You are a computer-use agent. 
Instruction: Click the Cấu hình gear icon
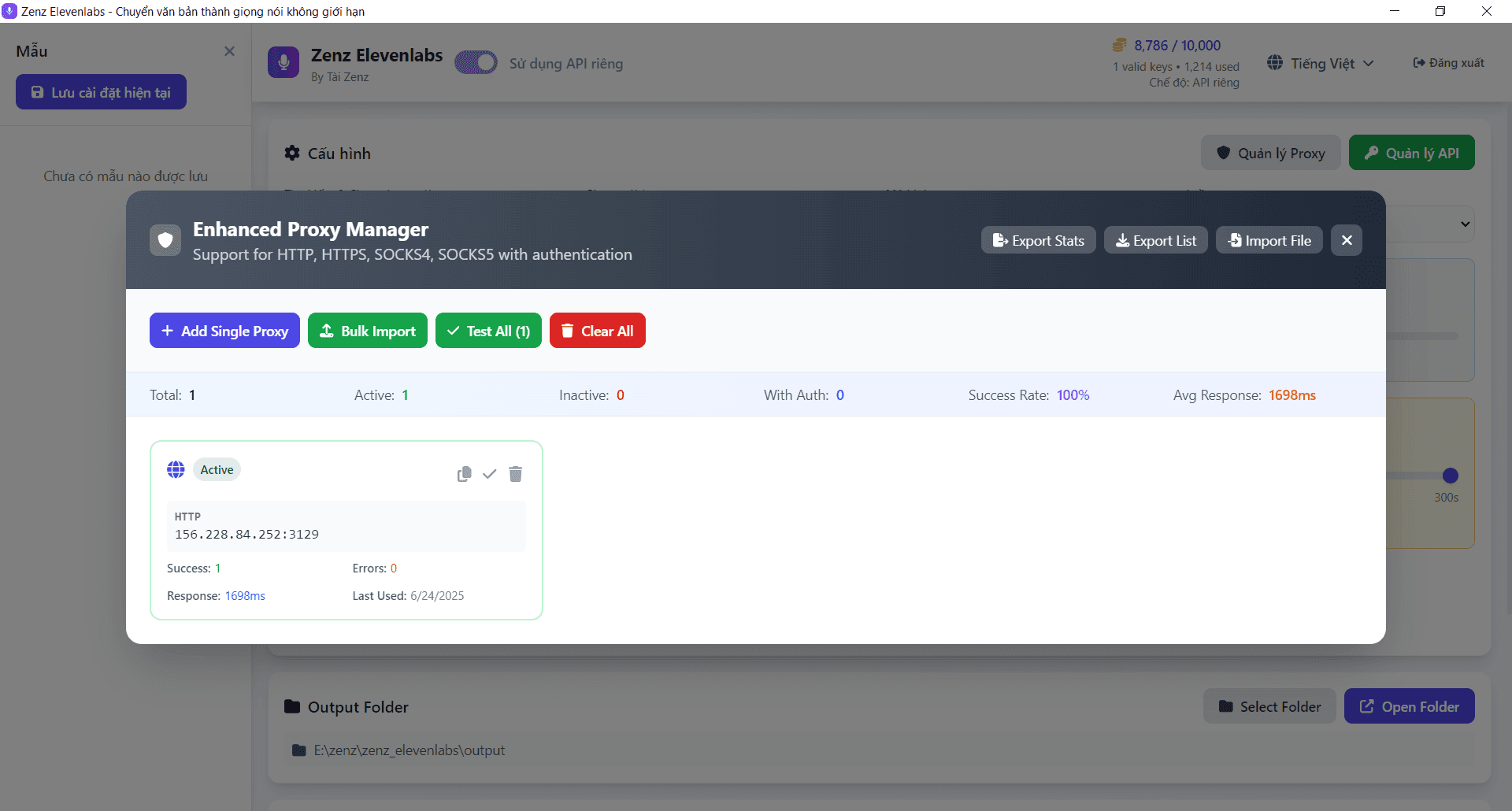pos(292,153)
